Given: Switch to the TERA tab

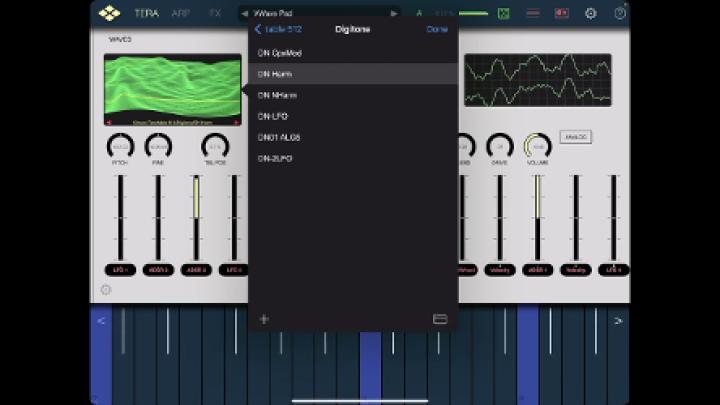Looking at the screenshot, I should [146, 13].
